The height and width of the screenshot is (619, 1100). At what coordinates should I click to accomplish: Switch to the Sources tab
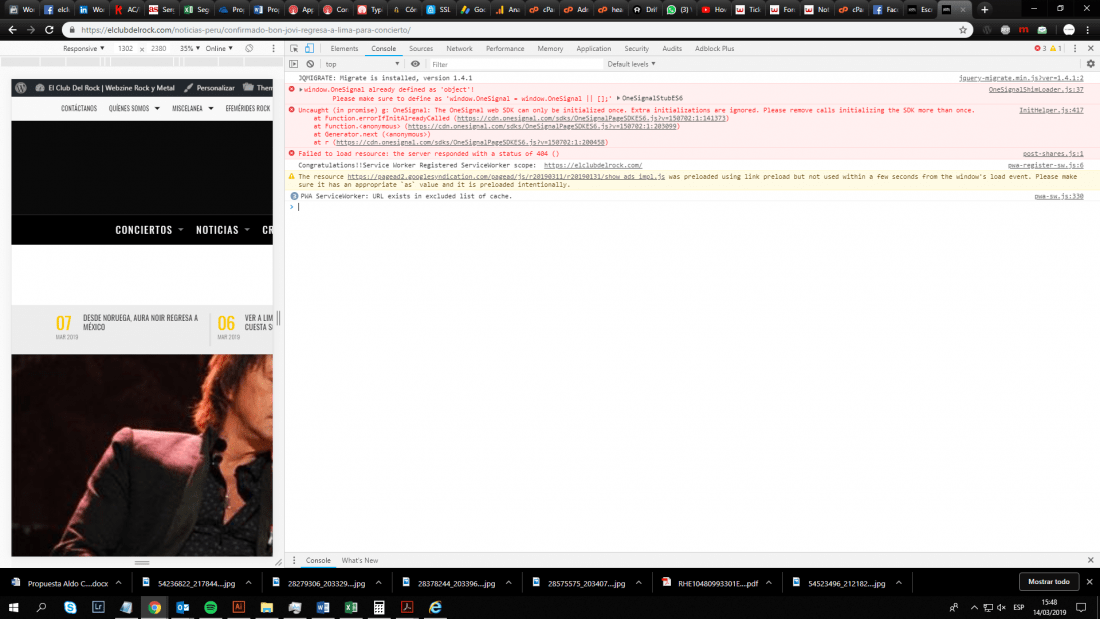coord(421,48)
